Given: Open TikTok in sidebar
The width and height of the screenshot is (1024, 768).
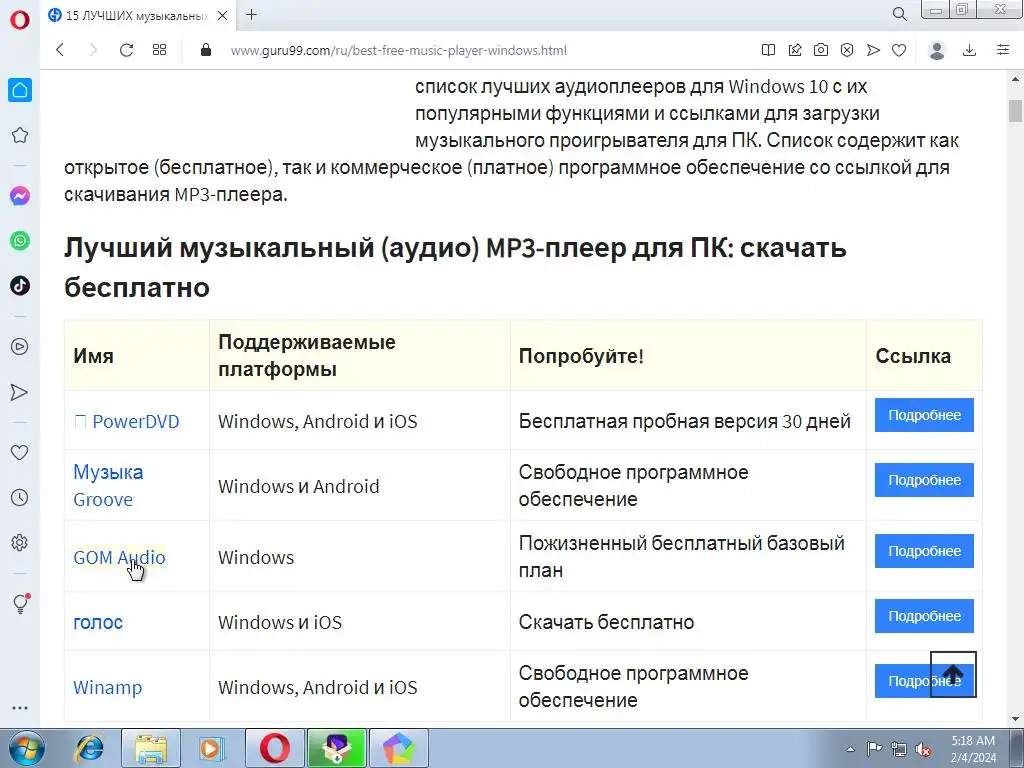Looking at the screenshot, I should 20,285.
